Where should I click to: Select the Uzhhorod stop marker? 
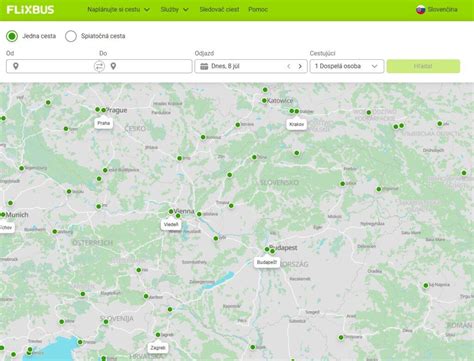click(379, 189)
